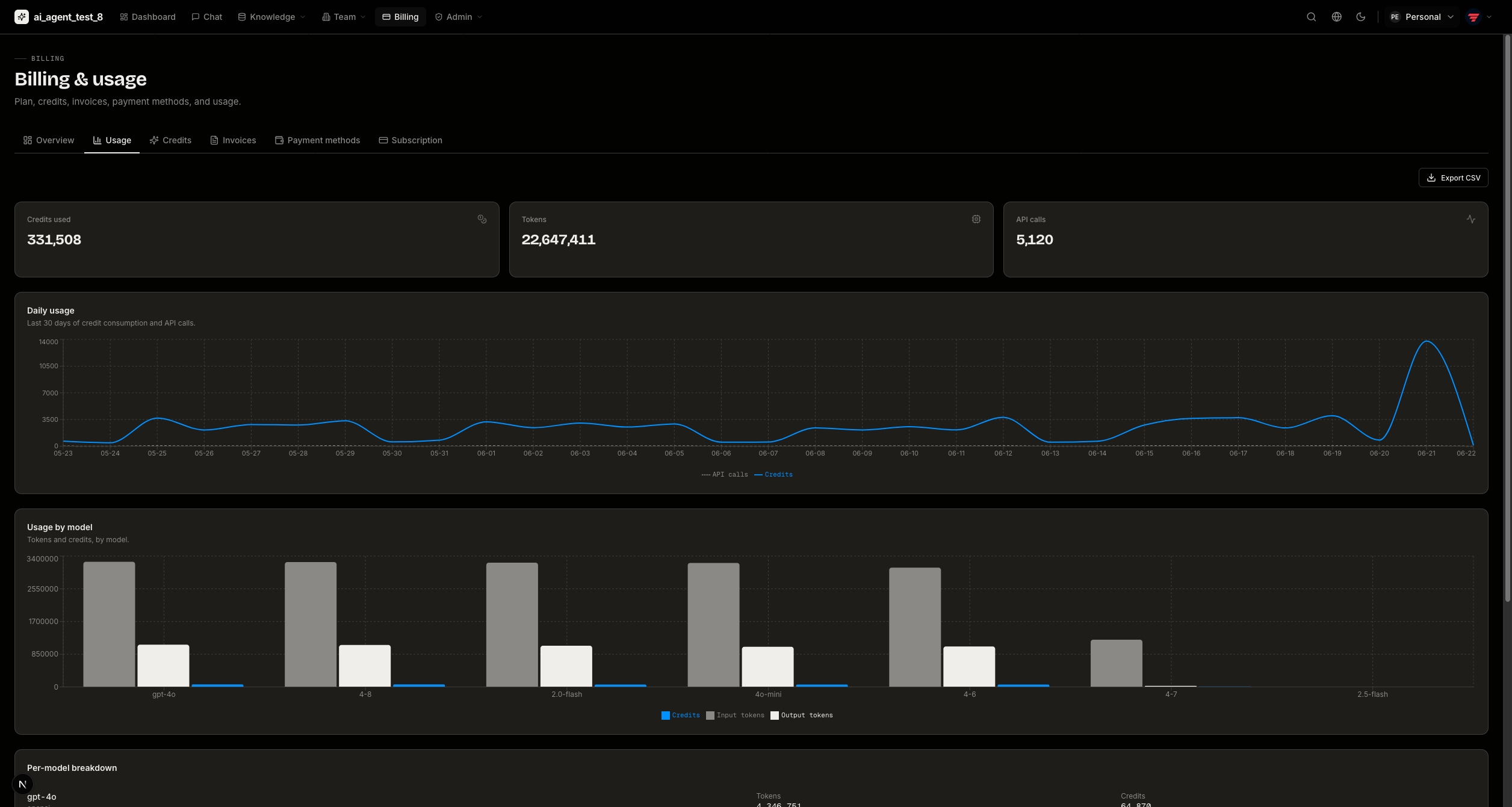Click the grid icon on Overview tab
1512x807 pixels.
[27, 140]
